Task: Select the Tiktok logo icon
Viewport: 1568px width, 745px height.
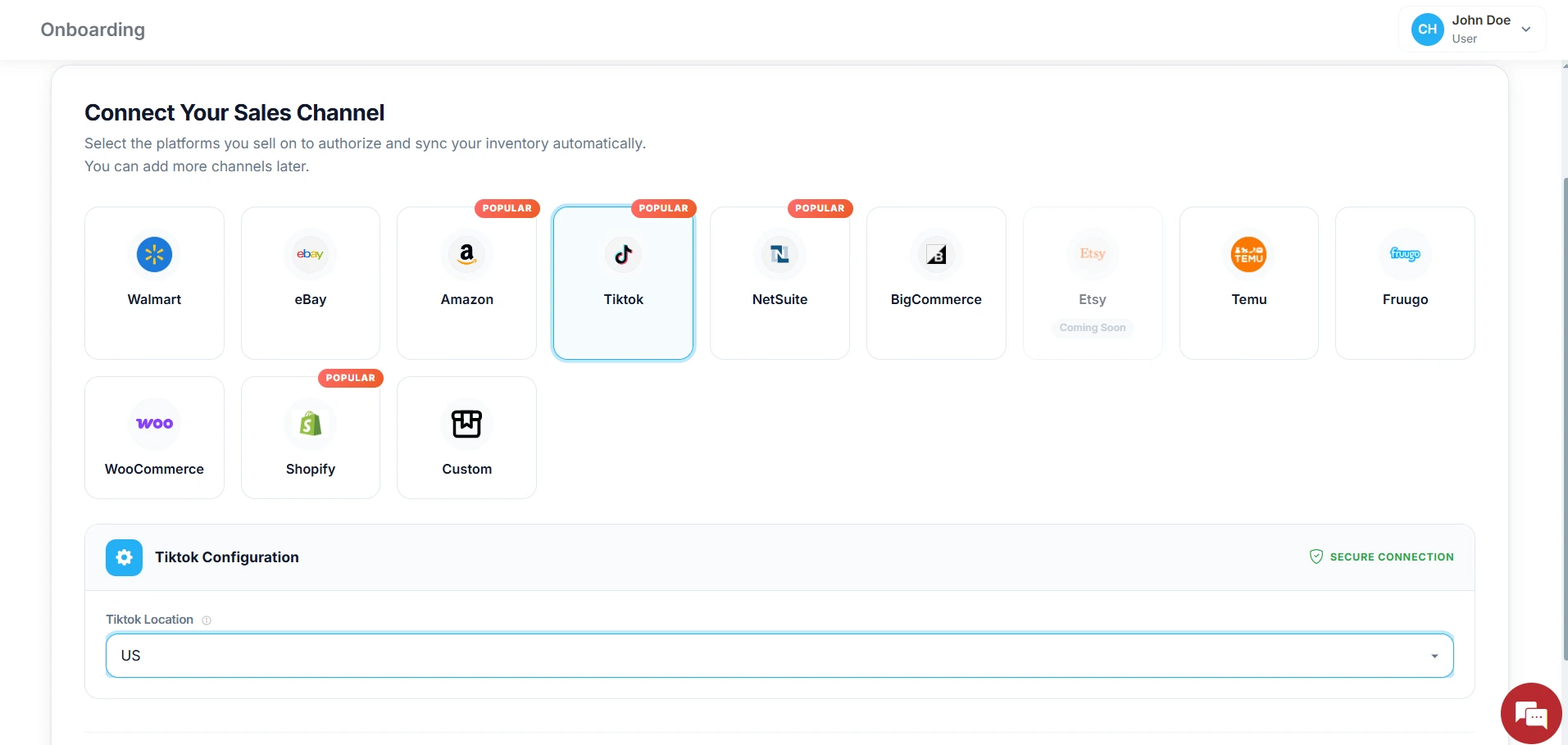Action: [623, 254]
